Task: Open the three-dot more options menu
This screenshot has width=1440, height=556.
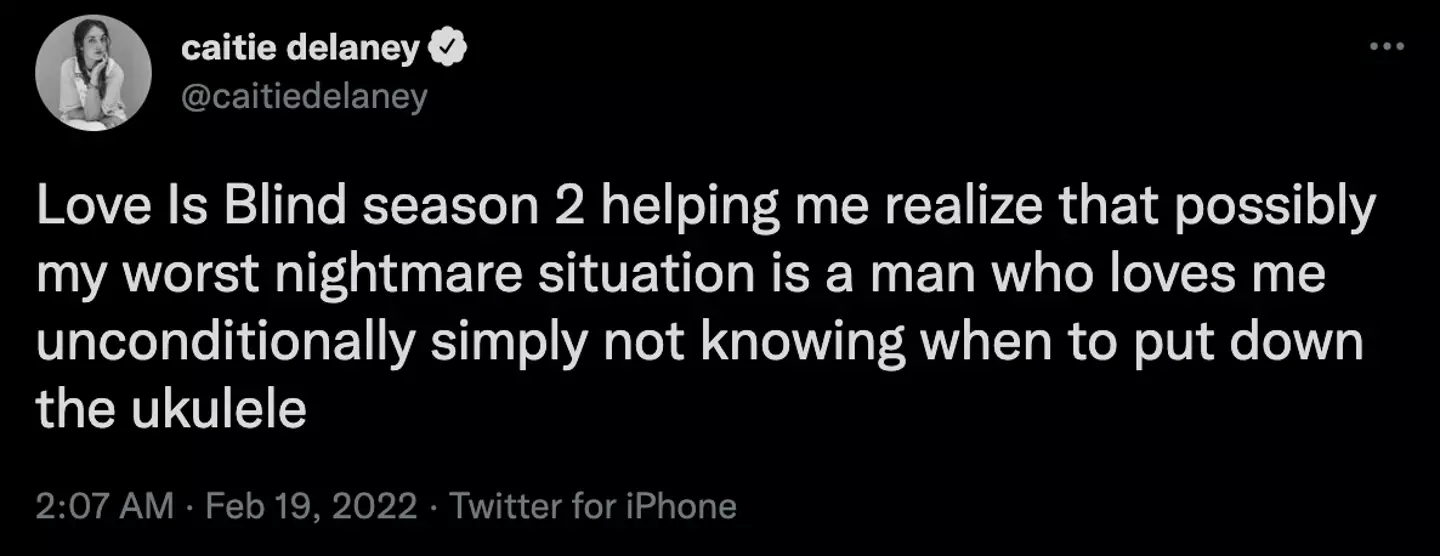Action: [x=1389, y=47]
